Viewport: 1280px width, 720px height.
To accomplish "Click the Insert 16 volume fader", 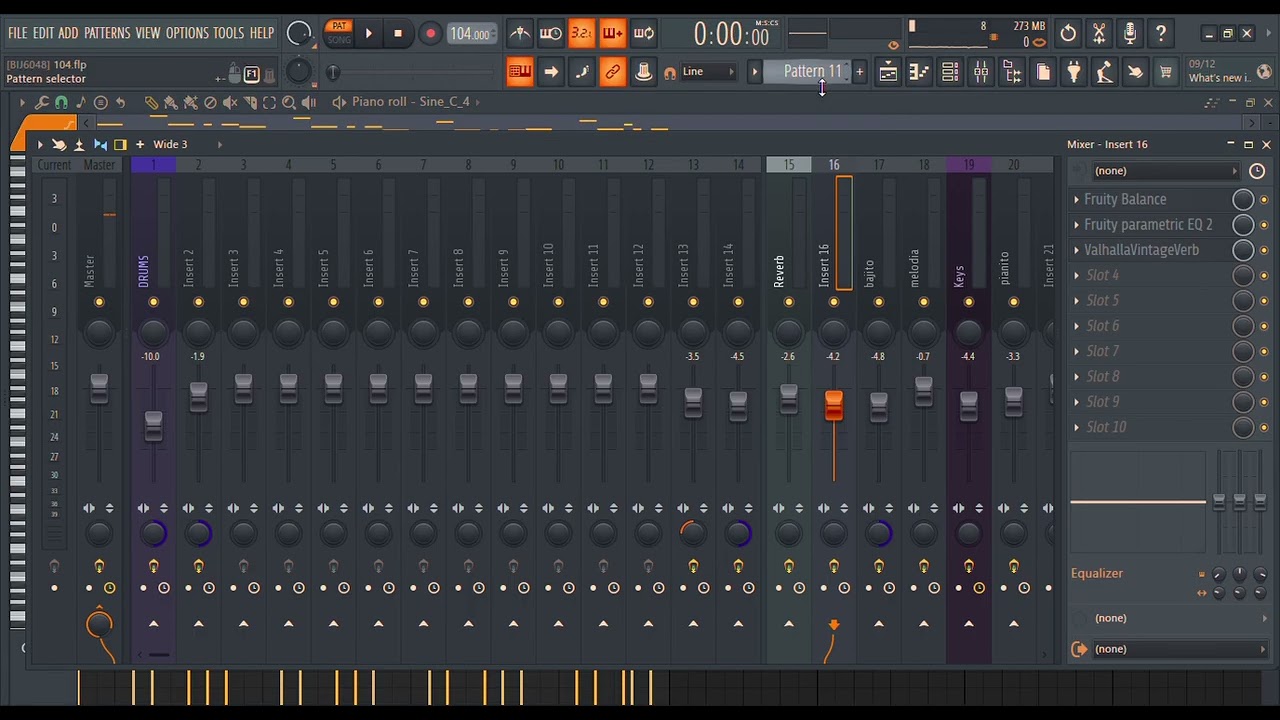I will click(834, 405).
